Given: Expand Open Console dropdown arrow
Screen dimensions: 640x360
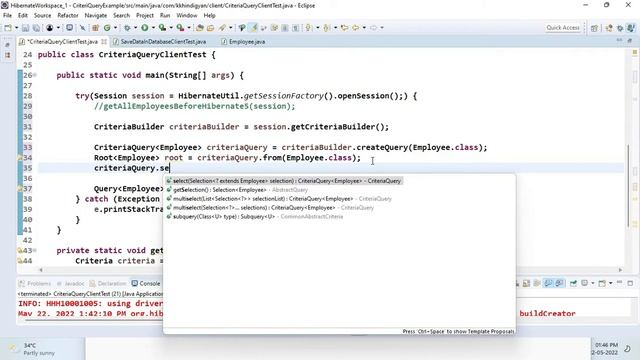Looking at the screenshot, I should pyautogui.click(x=611, y=283).
